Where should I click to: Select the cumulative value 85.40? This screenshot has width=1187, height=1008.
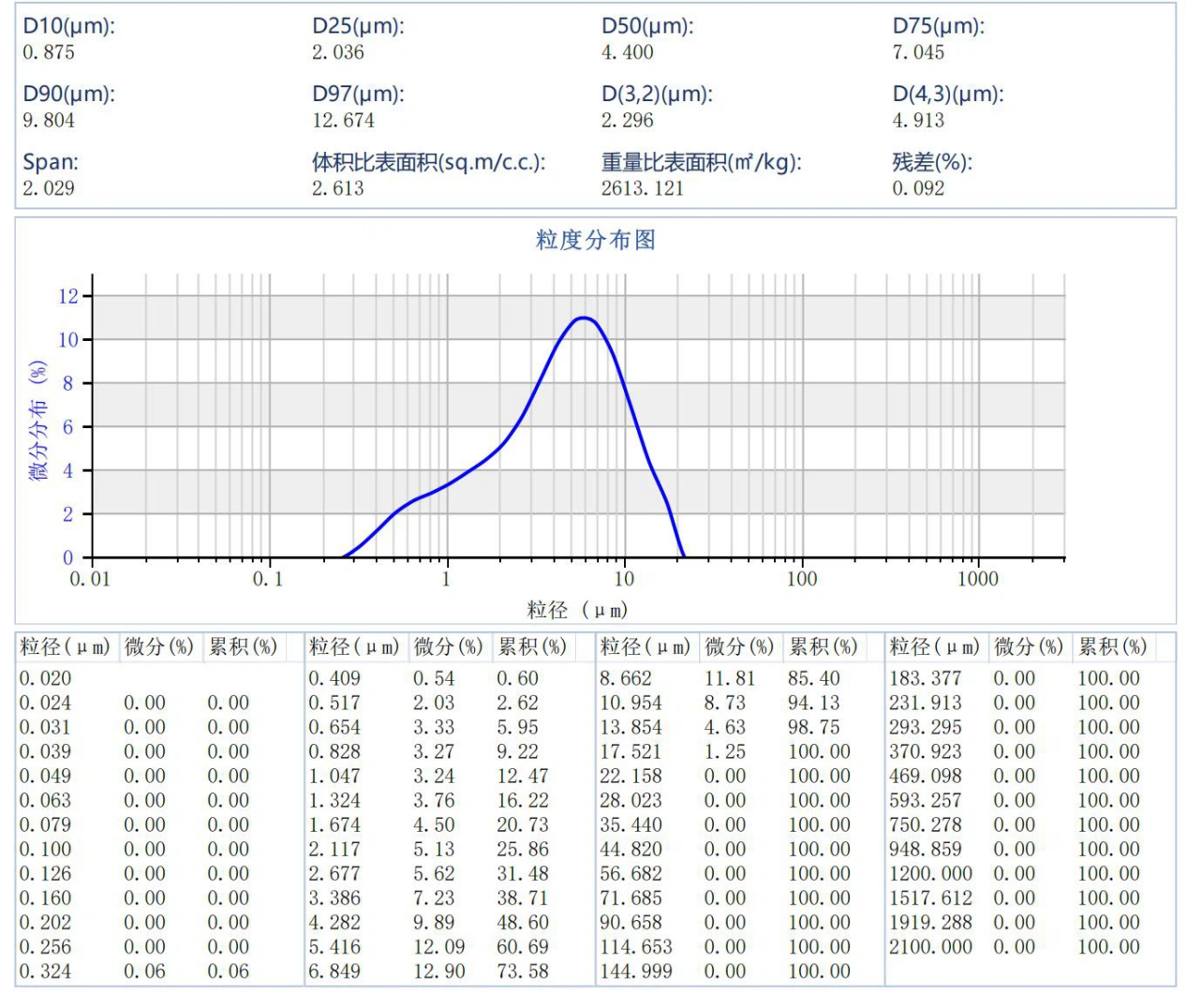813,678
